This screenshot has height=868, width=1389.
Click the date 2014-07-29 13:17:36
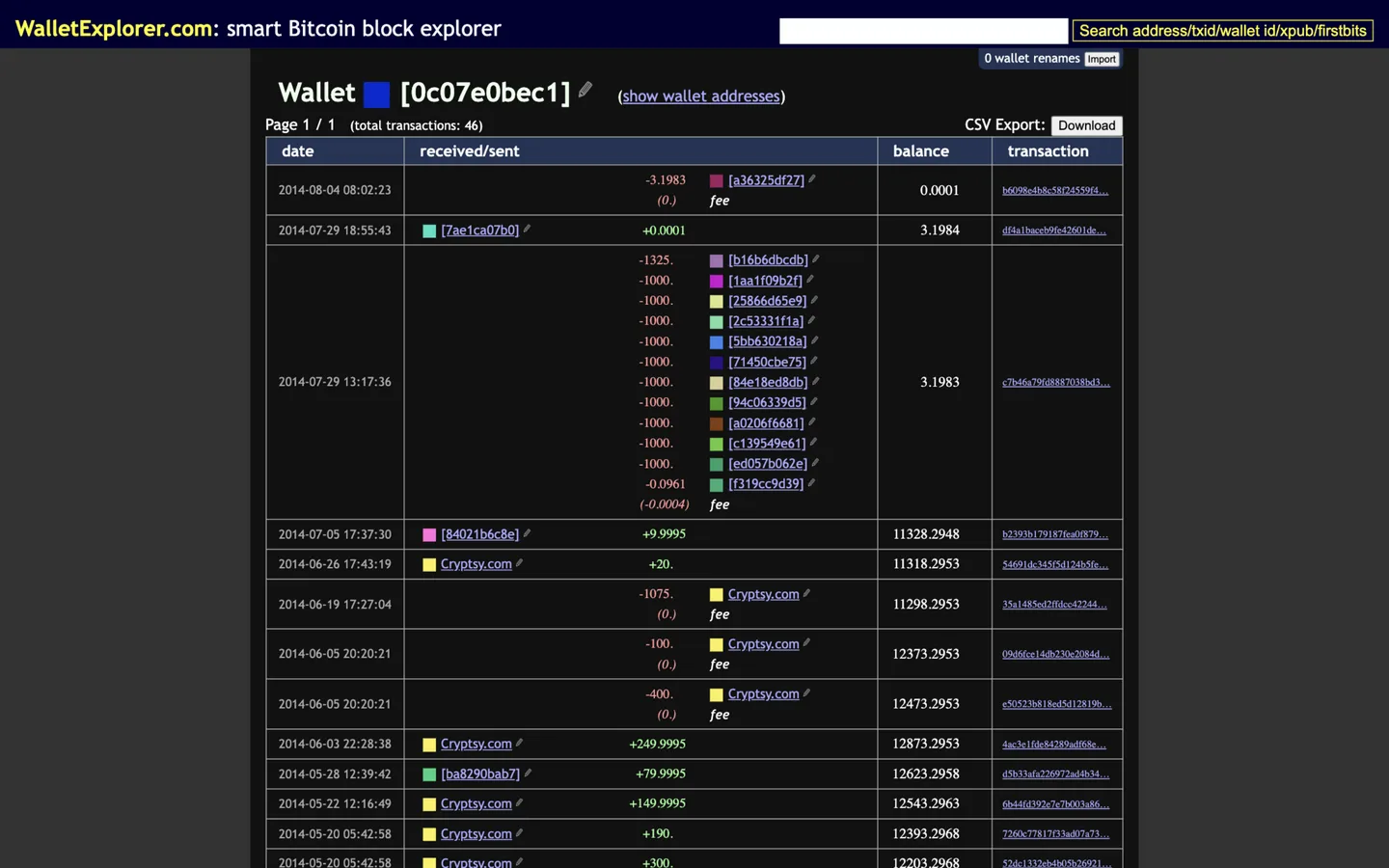tap(335, 382)
